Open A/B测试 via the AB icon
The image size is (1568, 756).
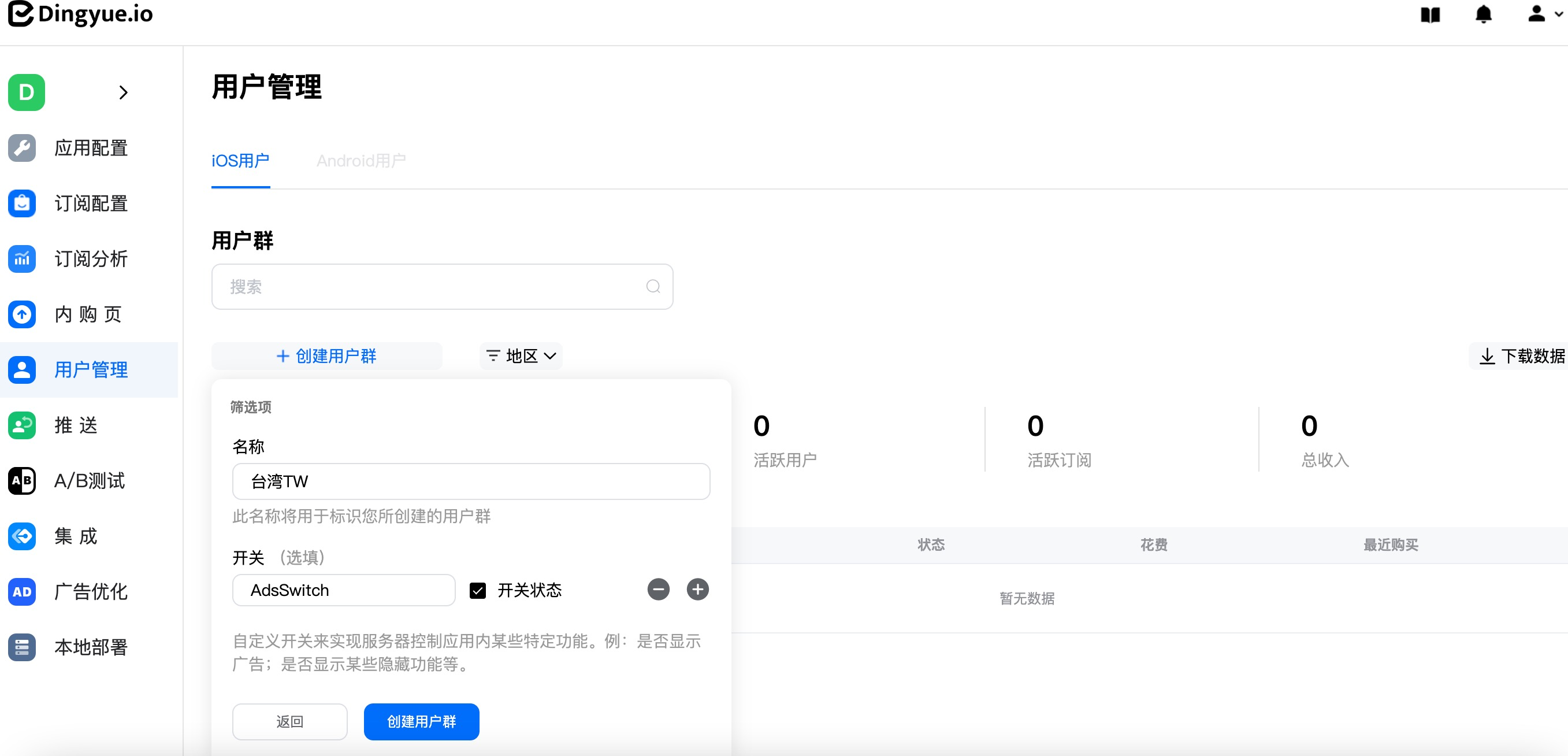[21, 481]
